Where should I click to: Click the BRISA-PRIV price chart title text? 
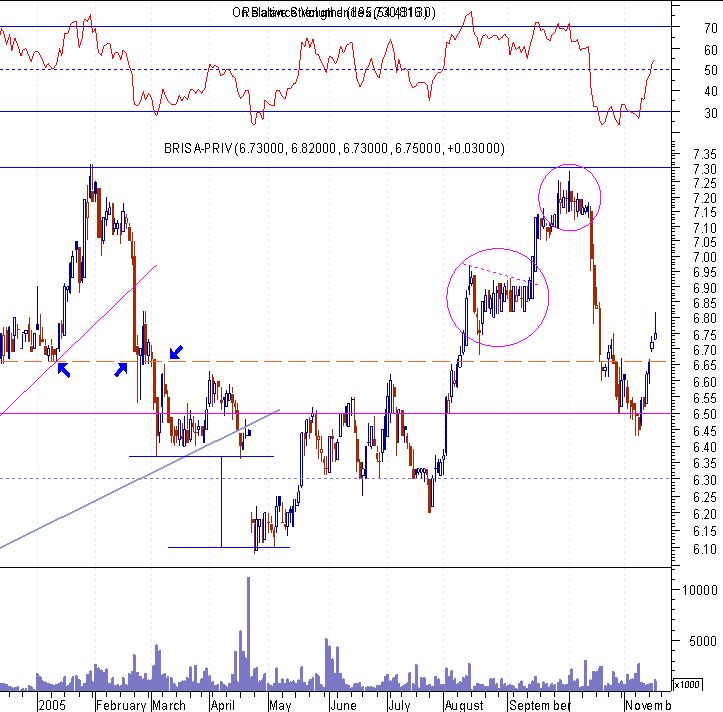[334, 148]
